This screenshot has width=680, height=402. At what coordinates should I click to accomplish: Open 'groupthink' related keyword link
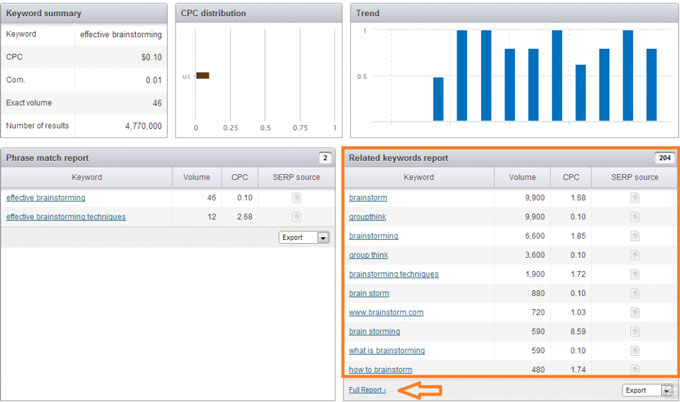point(367,217)
